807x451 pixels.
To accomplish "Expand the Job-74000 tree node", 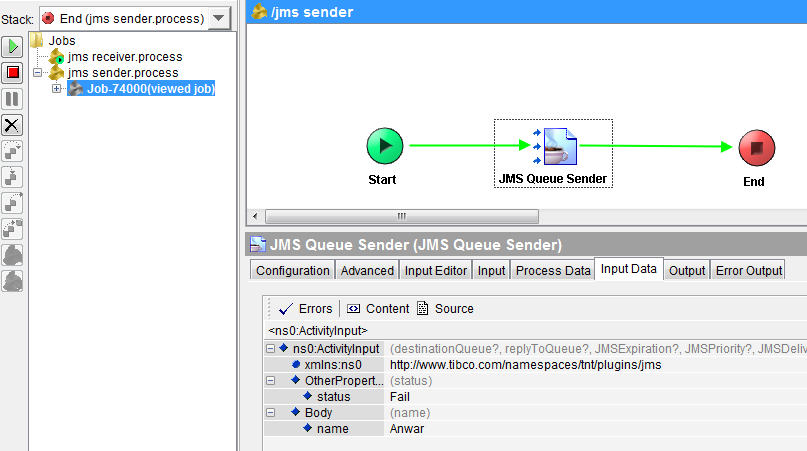I will [57, 89].
